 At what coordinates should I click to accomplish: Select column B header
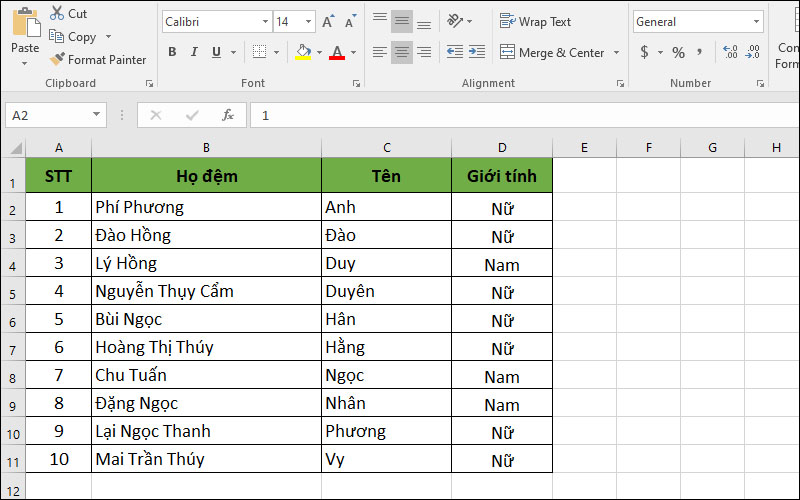[206, 148]
